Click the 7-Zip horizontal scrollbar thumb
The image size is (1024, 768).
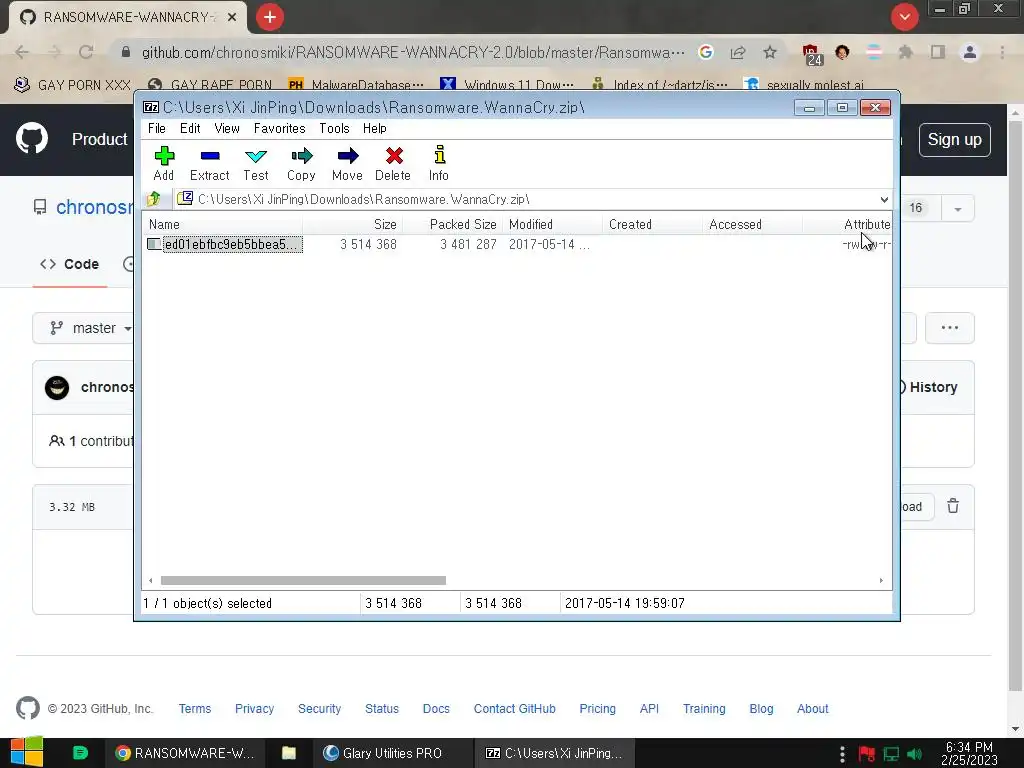pos(303,581)
